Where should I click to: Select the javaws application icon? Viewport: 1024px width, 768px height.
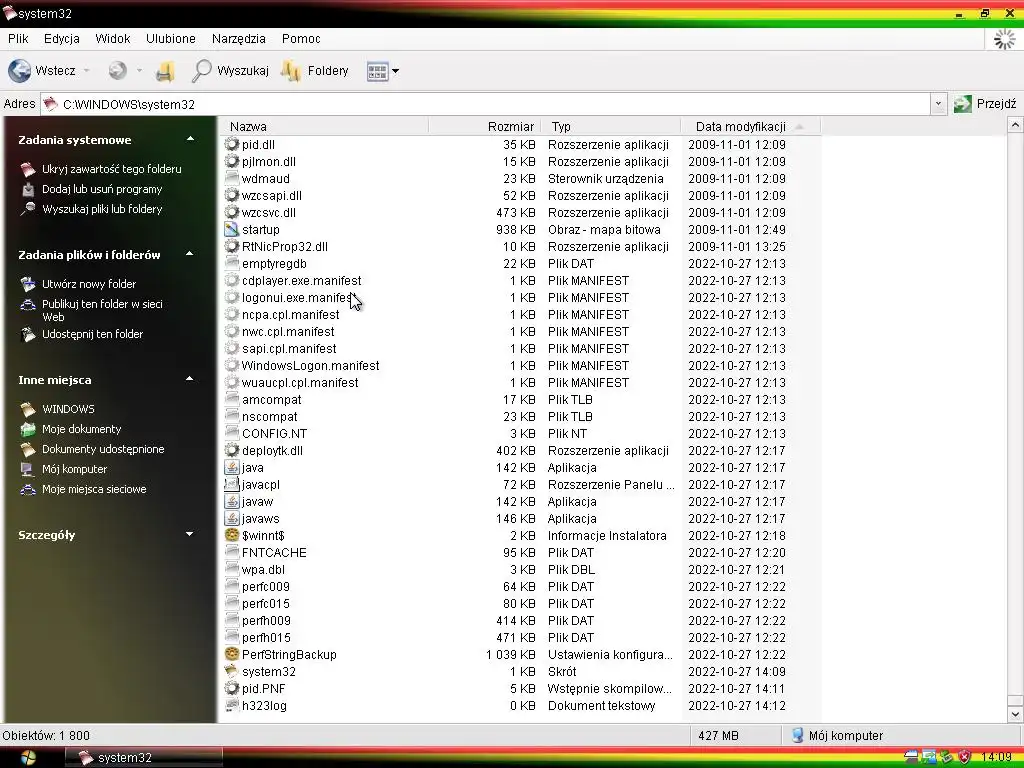coord(232,519)
